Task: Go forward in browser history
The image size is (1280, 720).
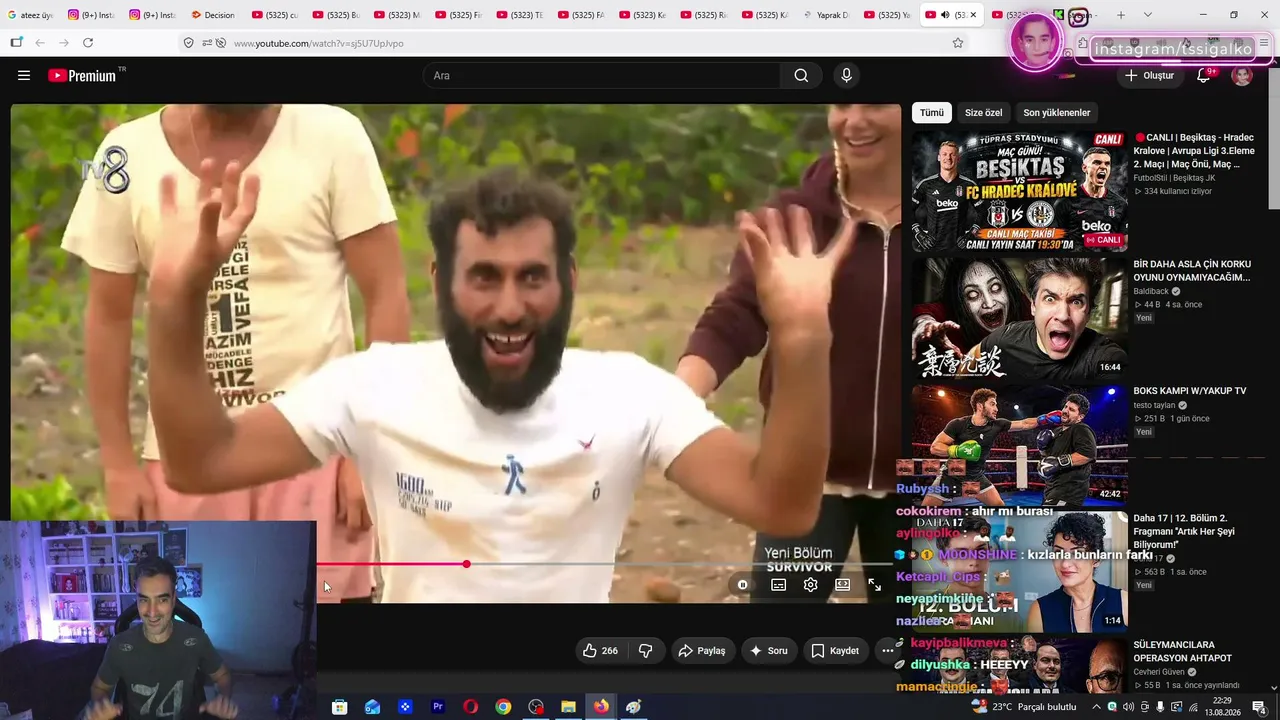Action: pos(64,43)
